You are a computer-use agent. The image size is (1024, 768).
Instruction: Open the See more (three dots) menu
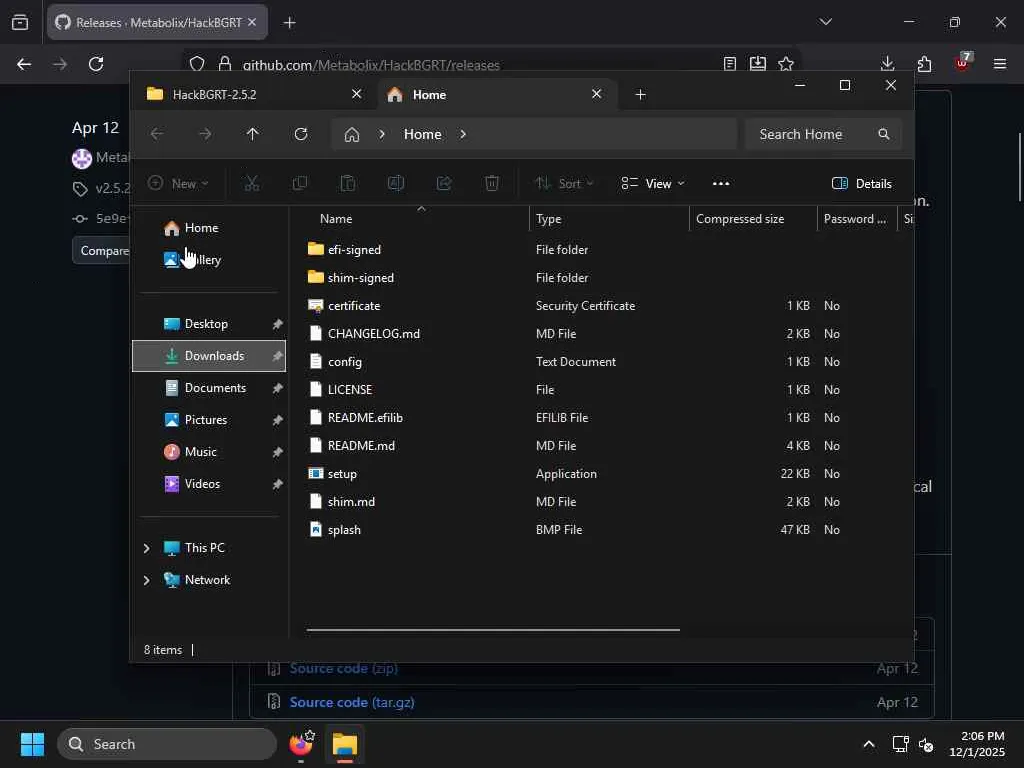(721, 184)
